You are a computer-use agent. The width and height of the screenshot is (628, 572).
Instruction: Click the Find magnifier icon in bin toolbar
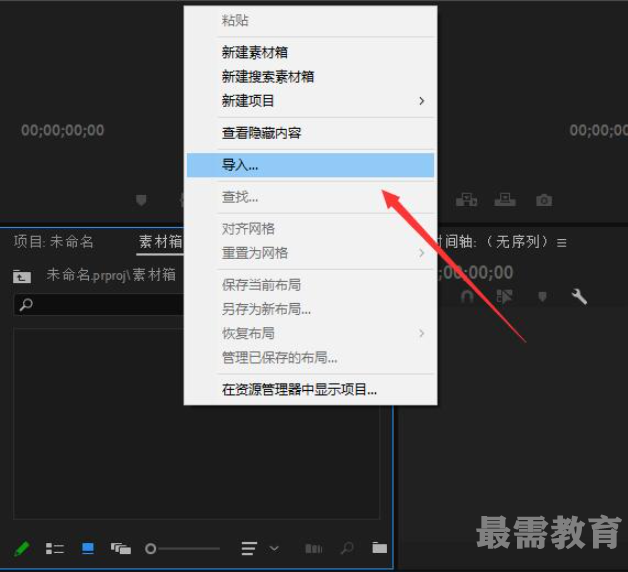click(346, 548)
